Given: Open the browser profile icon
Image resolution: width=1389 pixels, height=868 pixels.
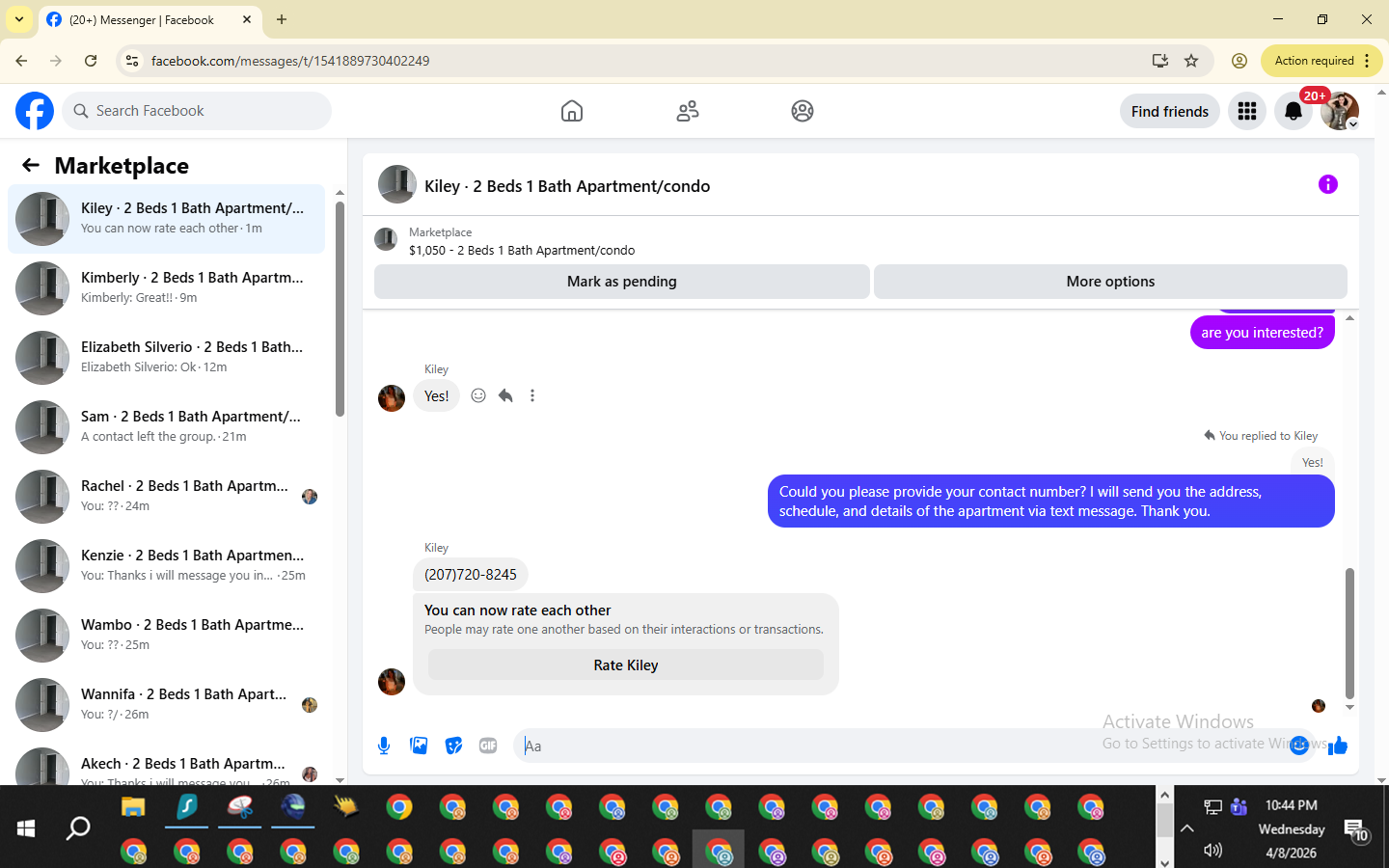Looking at the screenshot, I should pyautogui.click(x=1239, y=61).
